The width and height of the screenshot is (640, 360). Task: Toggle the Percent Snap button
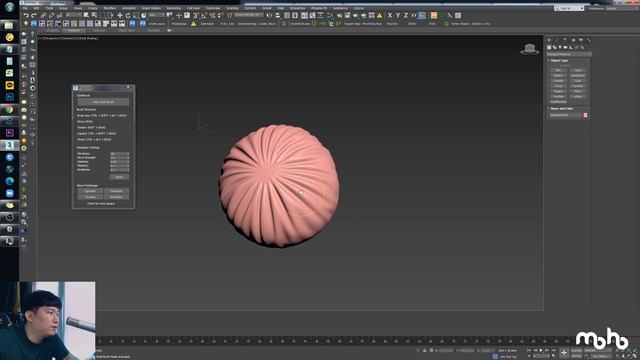(212, 16)
